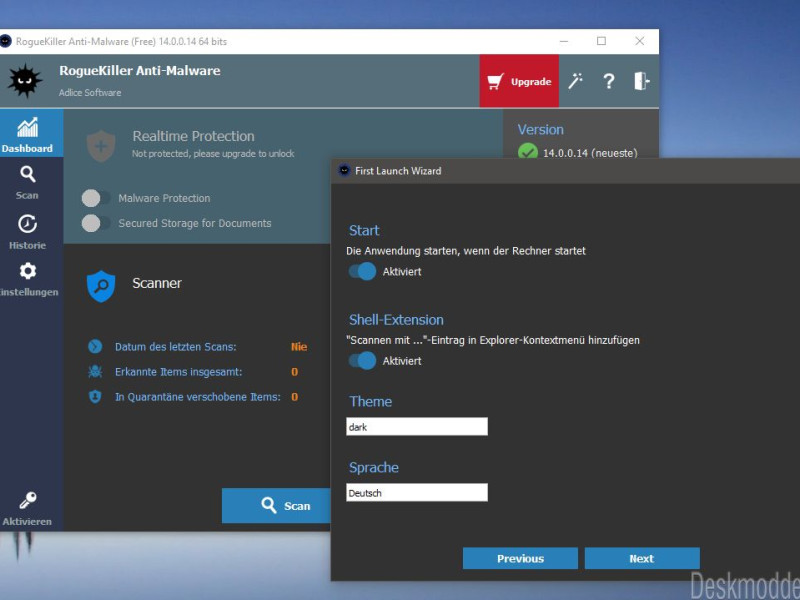The height and width of the screenshot is (600, 800).
Task: Maximize the RogueKiller window
Action: coord(602,41)
